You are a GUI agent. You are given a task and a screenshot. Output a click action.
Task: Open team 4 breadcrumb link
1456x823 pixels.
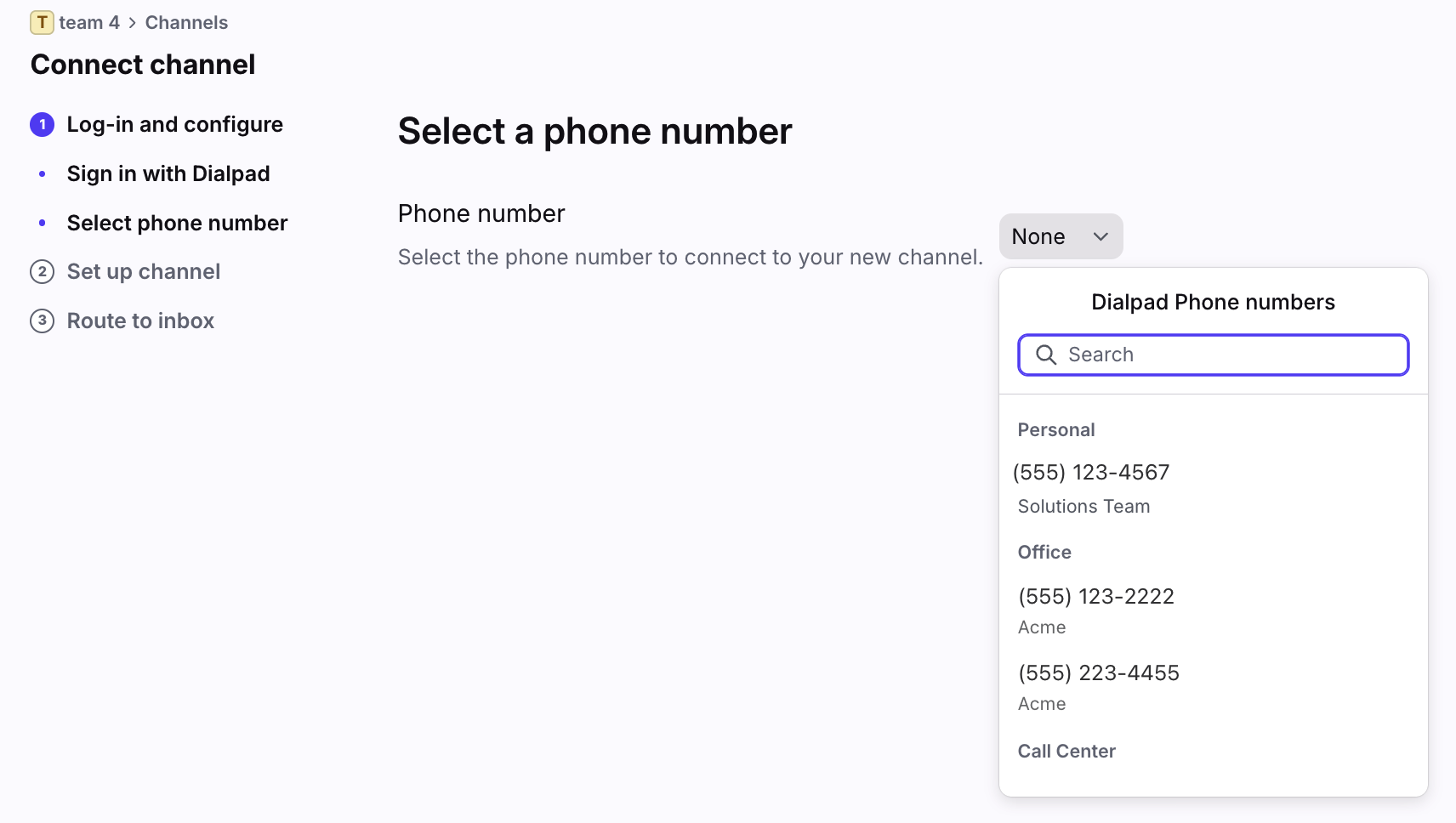pyautogui.click(x=89, y=23)
